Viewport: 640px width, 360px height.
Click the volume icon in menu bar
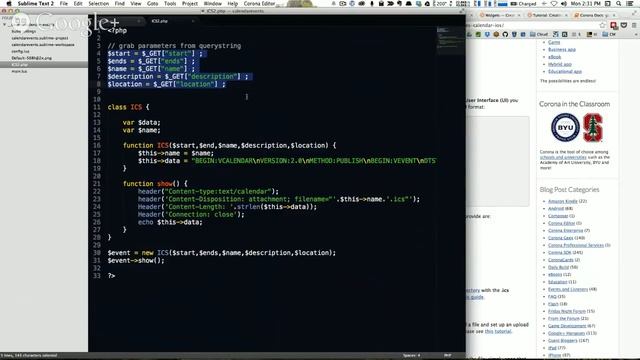(x=564, y=4)
